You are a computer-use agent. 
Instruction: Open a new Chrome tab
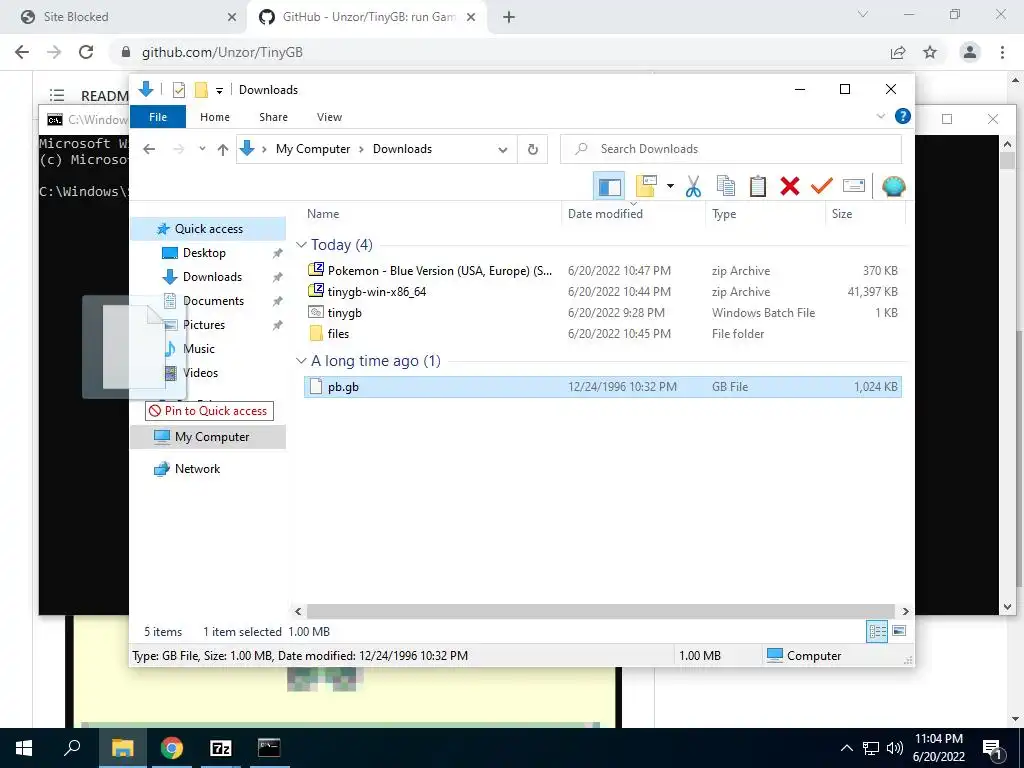[509, 18]
